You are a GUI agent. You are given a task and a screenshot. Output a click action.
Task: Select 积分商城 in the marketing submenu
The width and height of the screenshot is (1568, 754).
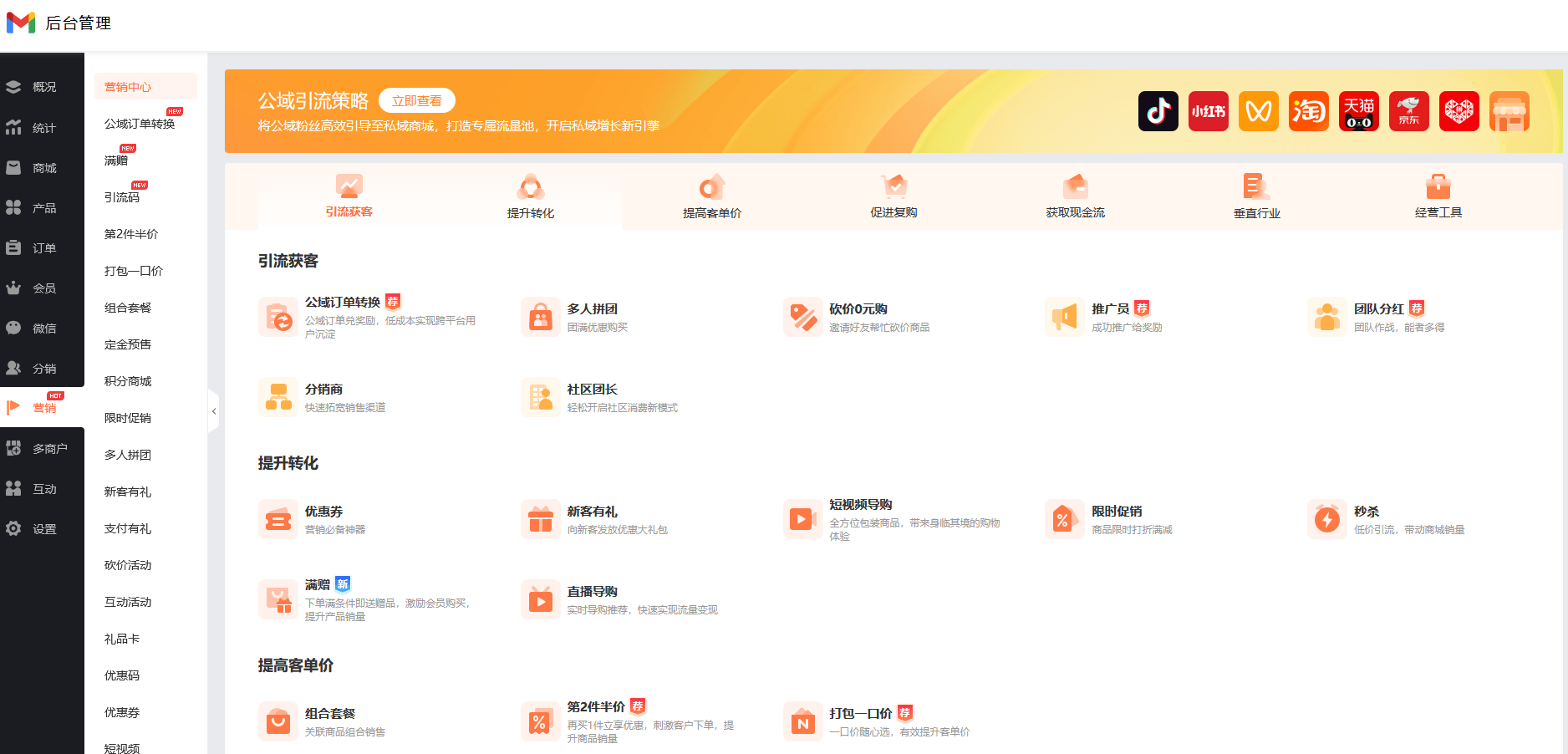coord(128,381)
